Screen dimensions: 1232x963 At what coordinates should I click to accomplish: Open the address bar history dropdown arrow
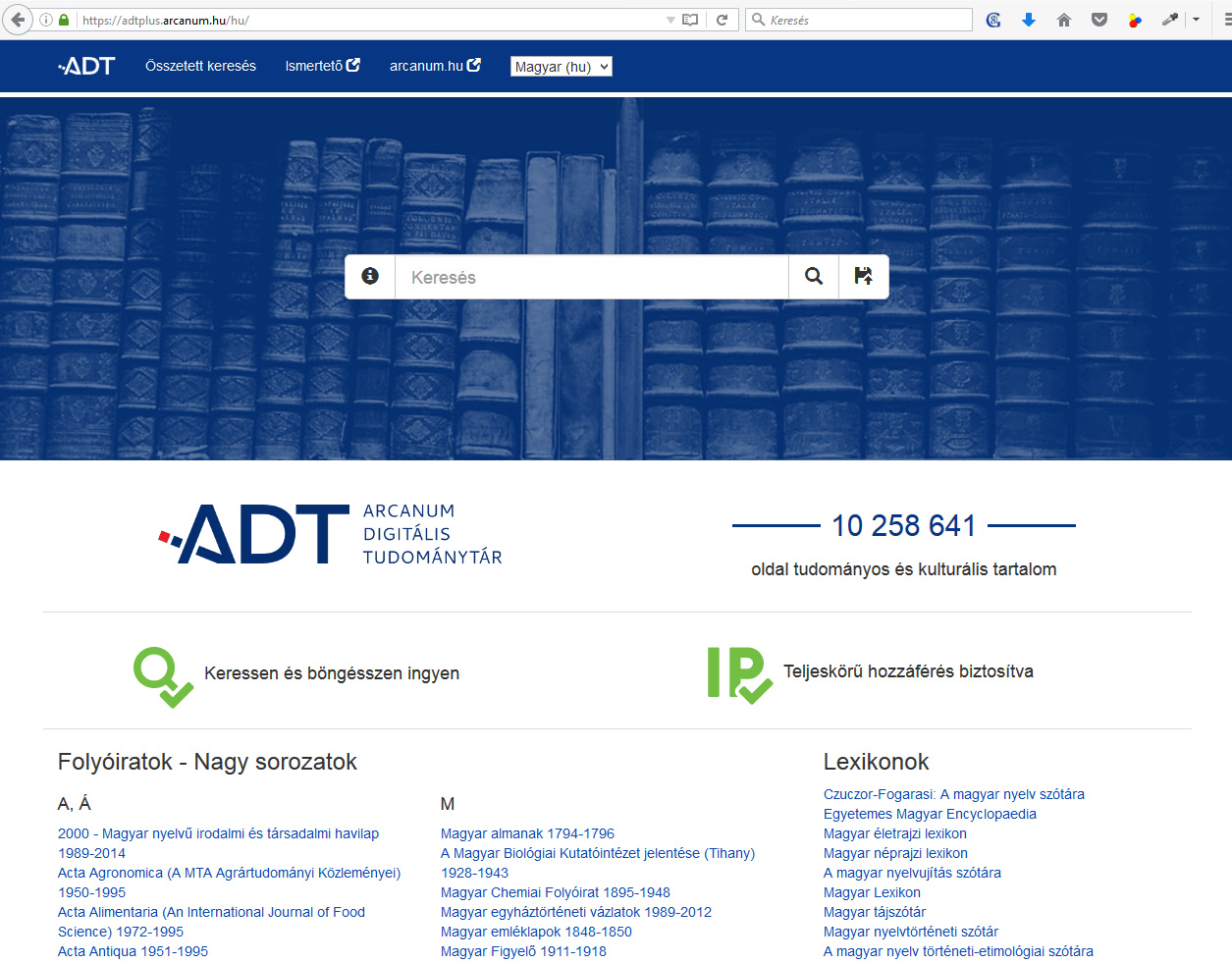[670, 20]
